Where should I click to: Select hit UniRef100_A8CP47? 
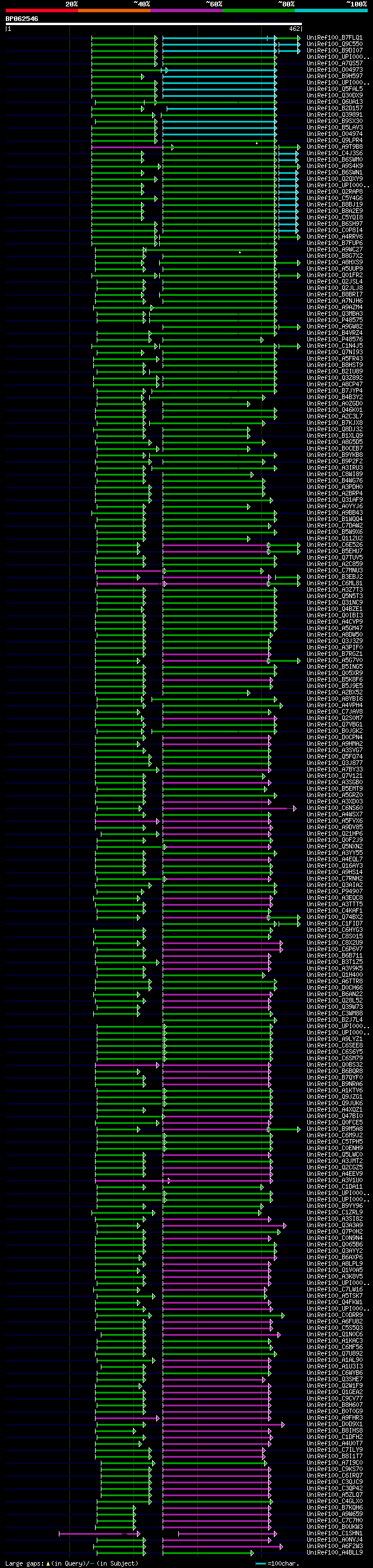(x=335, y=384)
